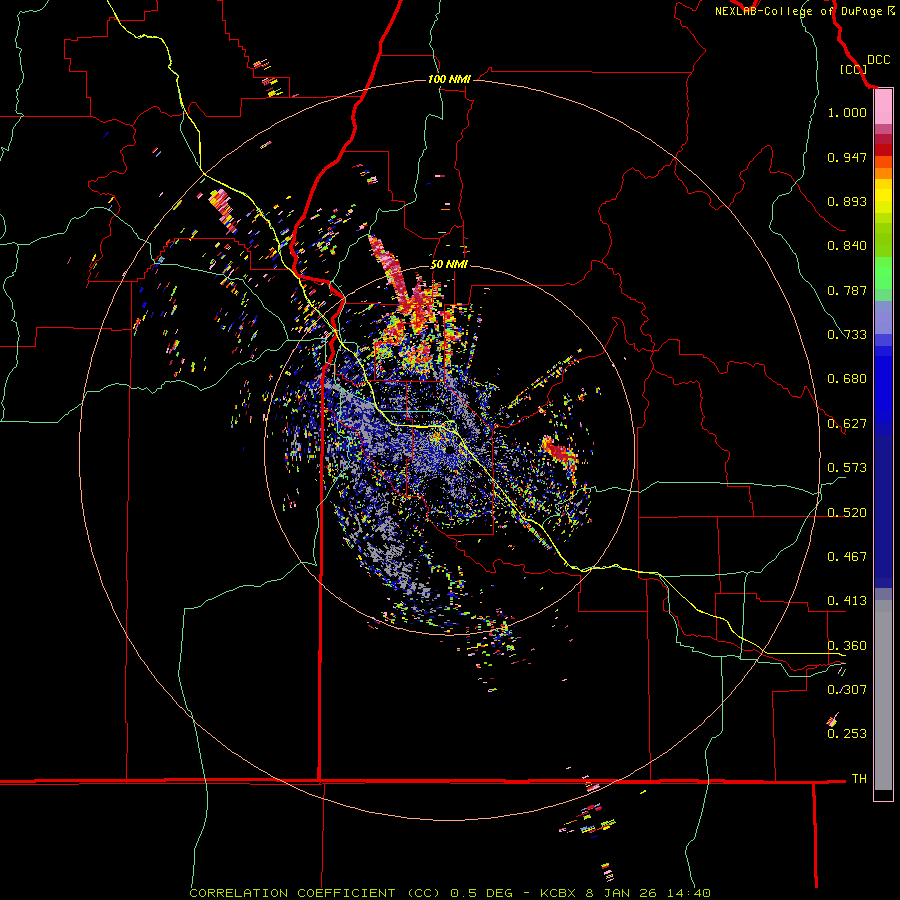Screen dimensions: 900x900
Task: Select the 0.680 legend value
Action: (847, 379)
